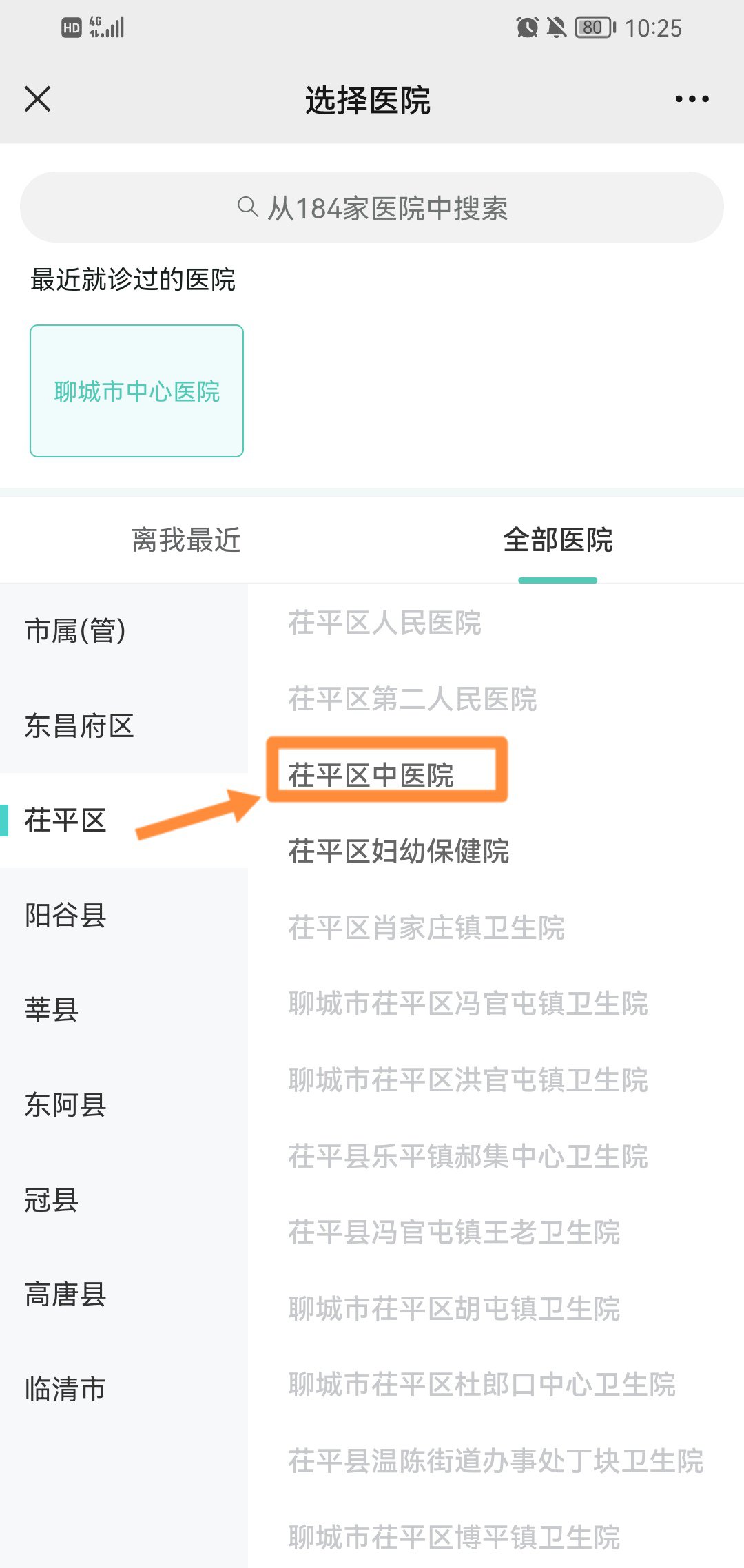Choose 茌平区第二人民医院 from the list
The height and width of the screenshot is (1568, 744).
coord(413,699)
